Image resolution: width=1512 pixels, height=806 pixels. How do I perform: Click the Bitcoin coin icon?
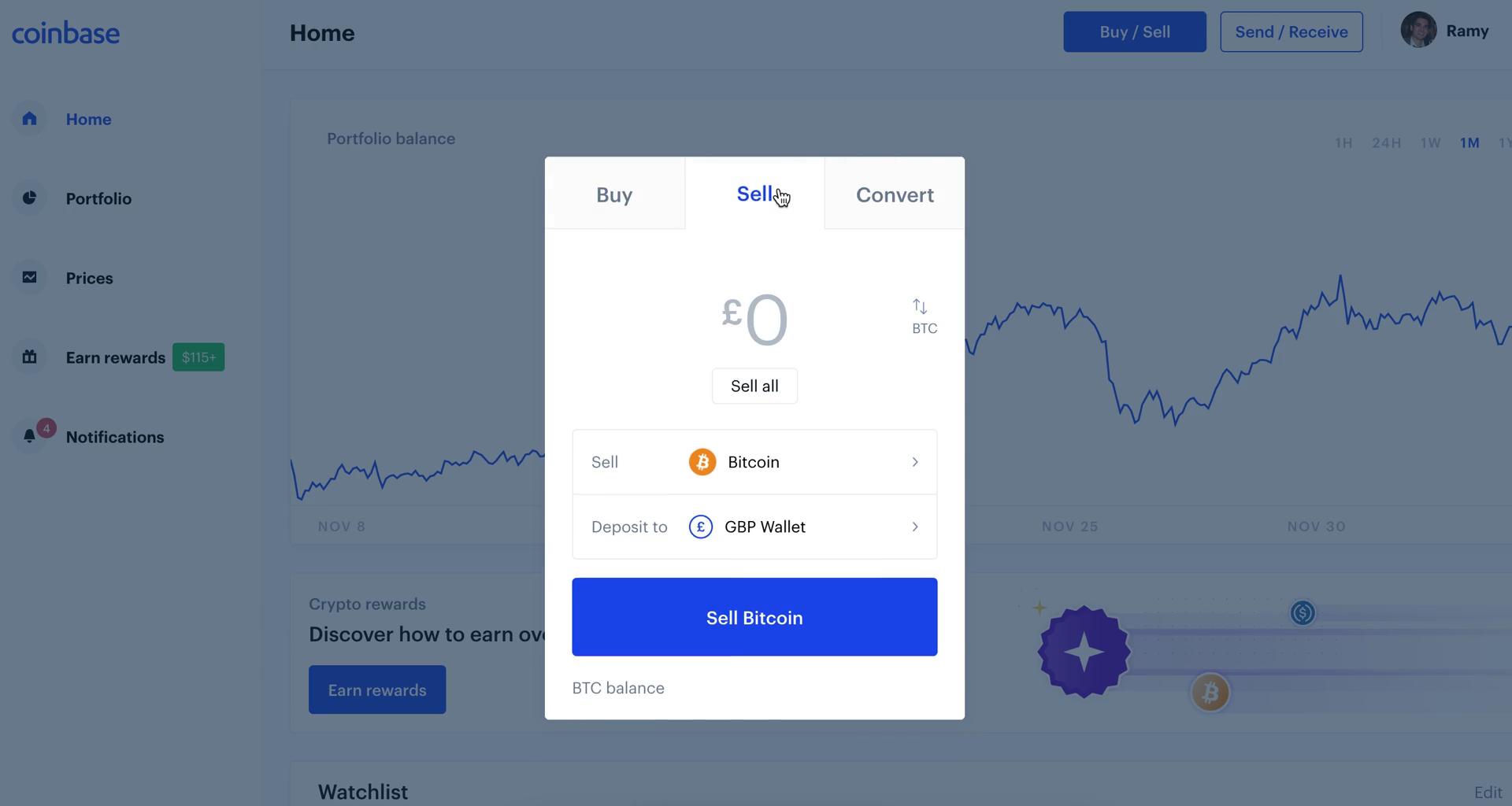click(x=702, y=462)
